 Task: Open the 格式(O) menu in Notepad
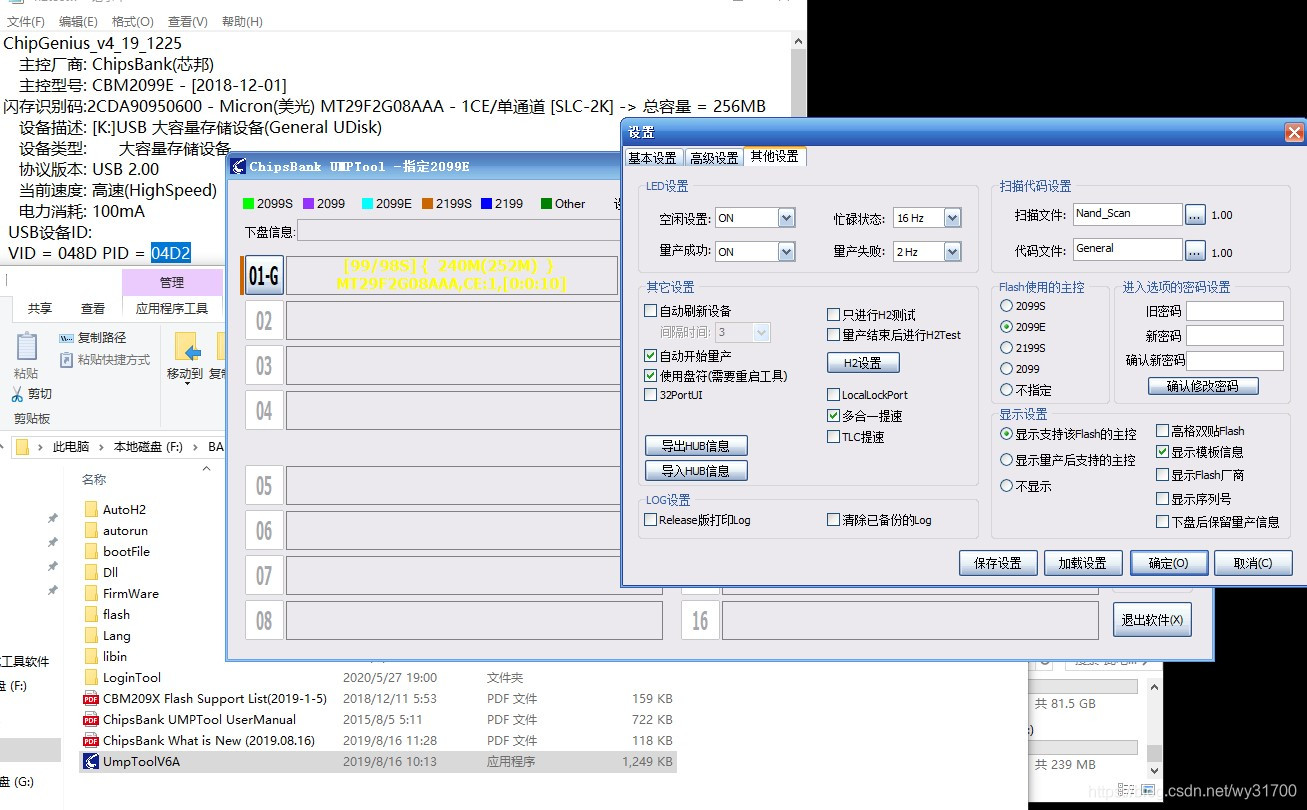[132, 21]
